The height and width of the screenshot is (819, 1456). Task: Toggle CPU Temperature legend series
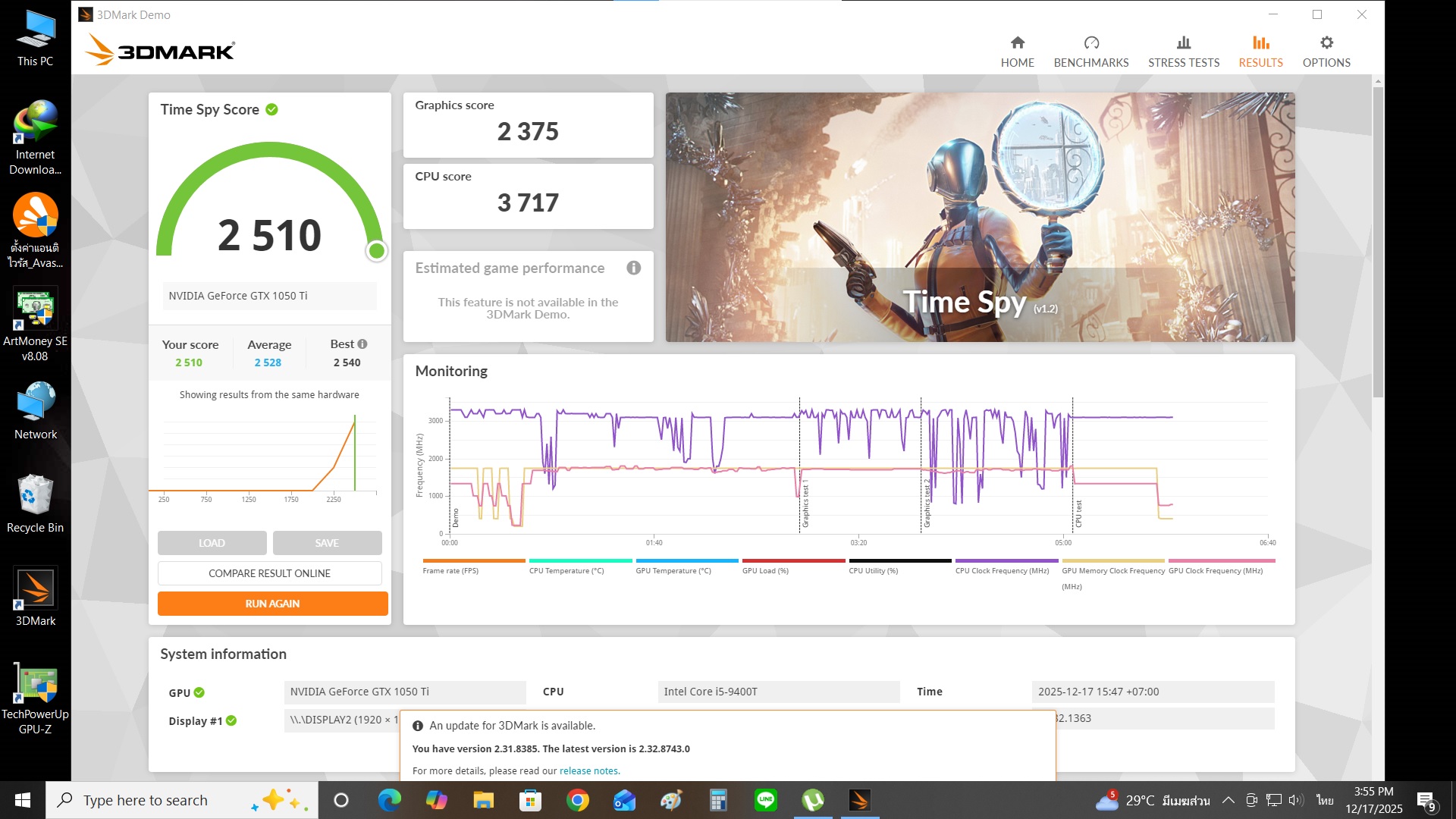(566, 570)
